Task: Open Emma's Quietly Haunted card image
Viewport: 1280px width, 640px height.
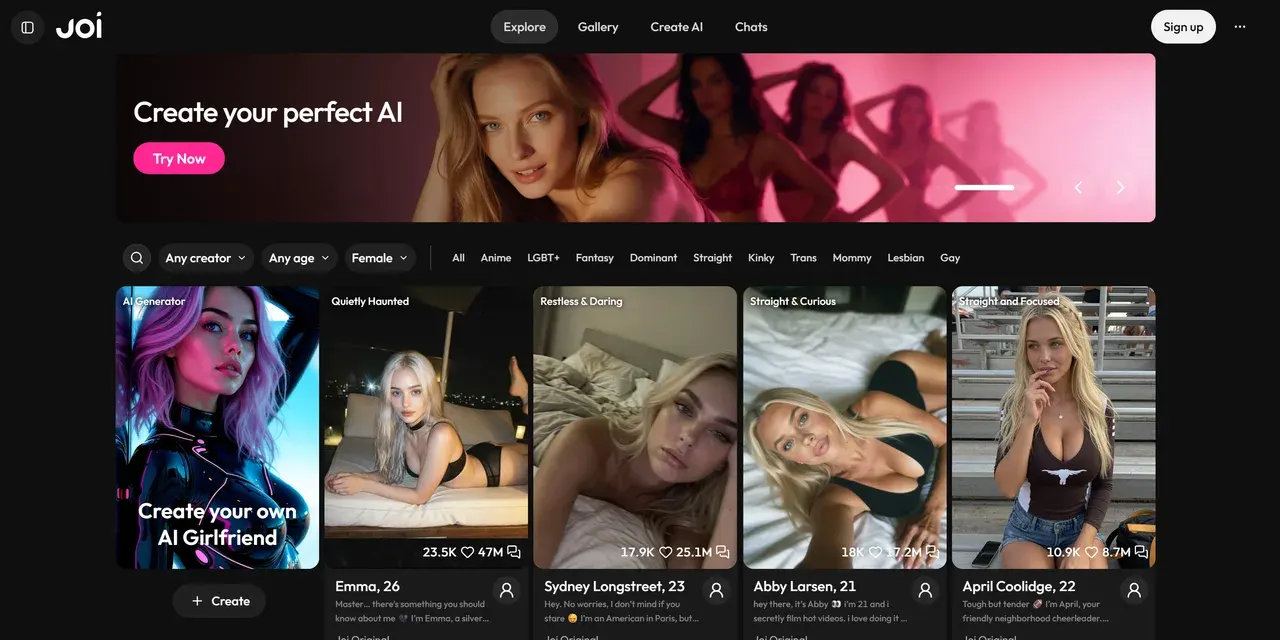Action: tap(426, 427)
